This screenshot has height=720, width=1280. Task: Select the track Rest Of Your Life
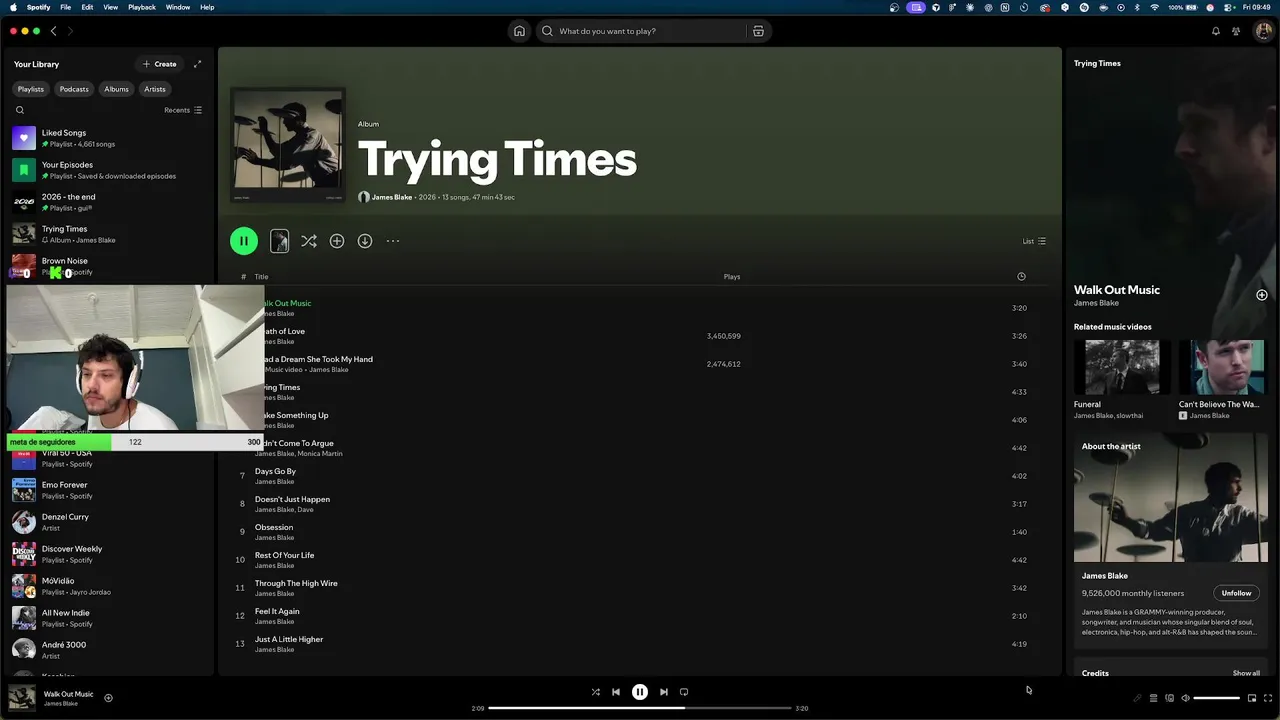[x=640, y=560]
